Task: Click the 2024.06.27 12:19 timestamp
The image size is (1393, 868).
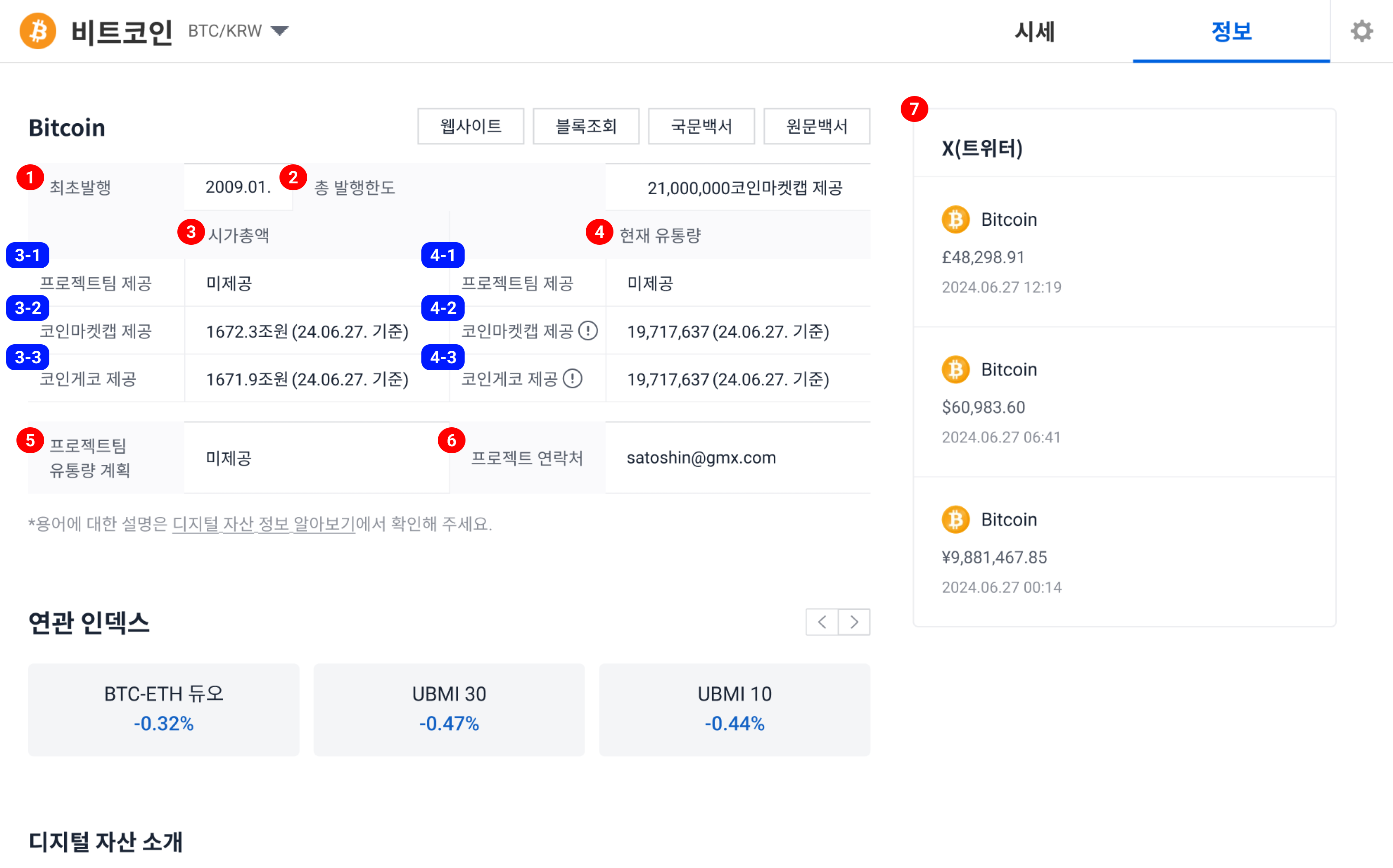Action: [x=1001, y=287]
